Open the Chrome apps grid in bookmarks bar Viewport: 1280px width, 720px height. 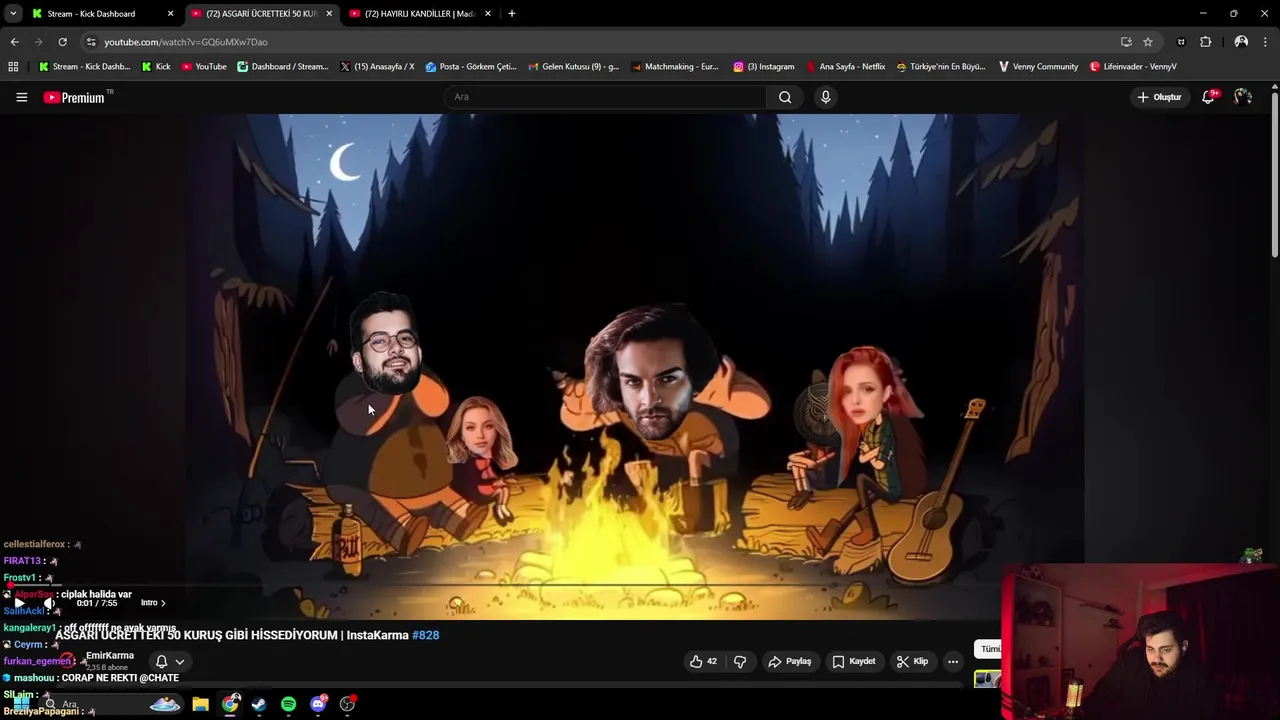click(13, 67)
